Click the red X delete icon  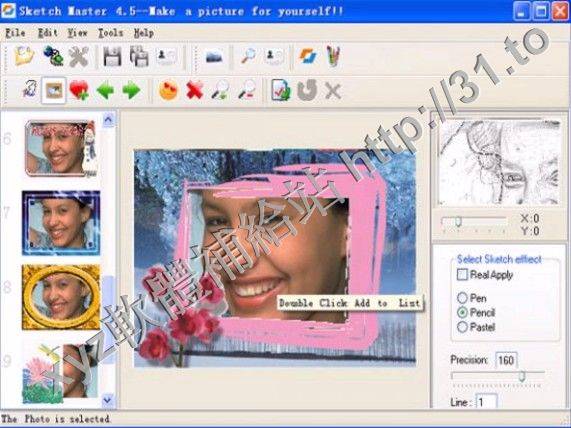point(195,90)
